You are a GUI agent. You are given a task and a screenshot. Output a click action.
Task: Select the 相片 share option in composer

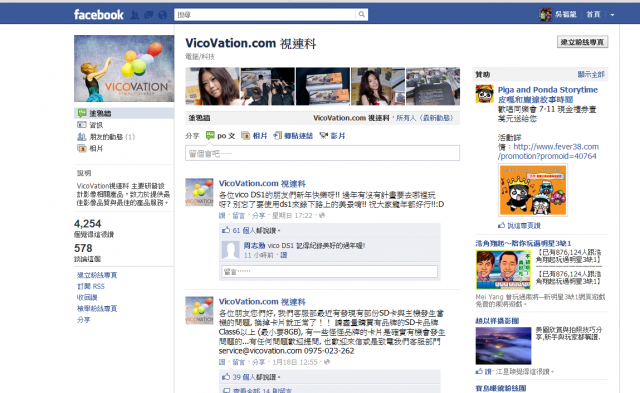[x=254, y=135]
